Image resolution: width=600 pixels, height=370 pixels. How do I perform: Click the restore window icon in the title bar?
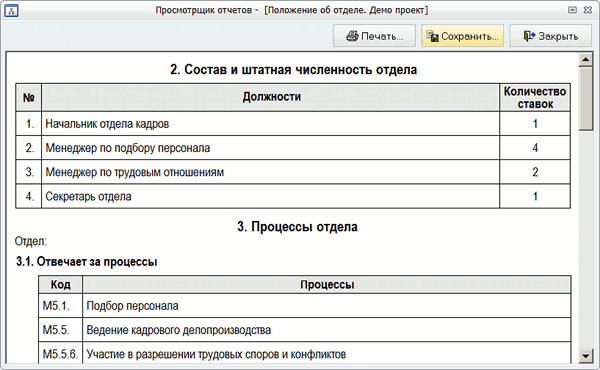click(572, 10)
